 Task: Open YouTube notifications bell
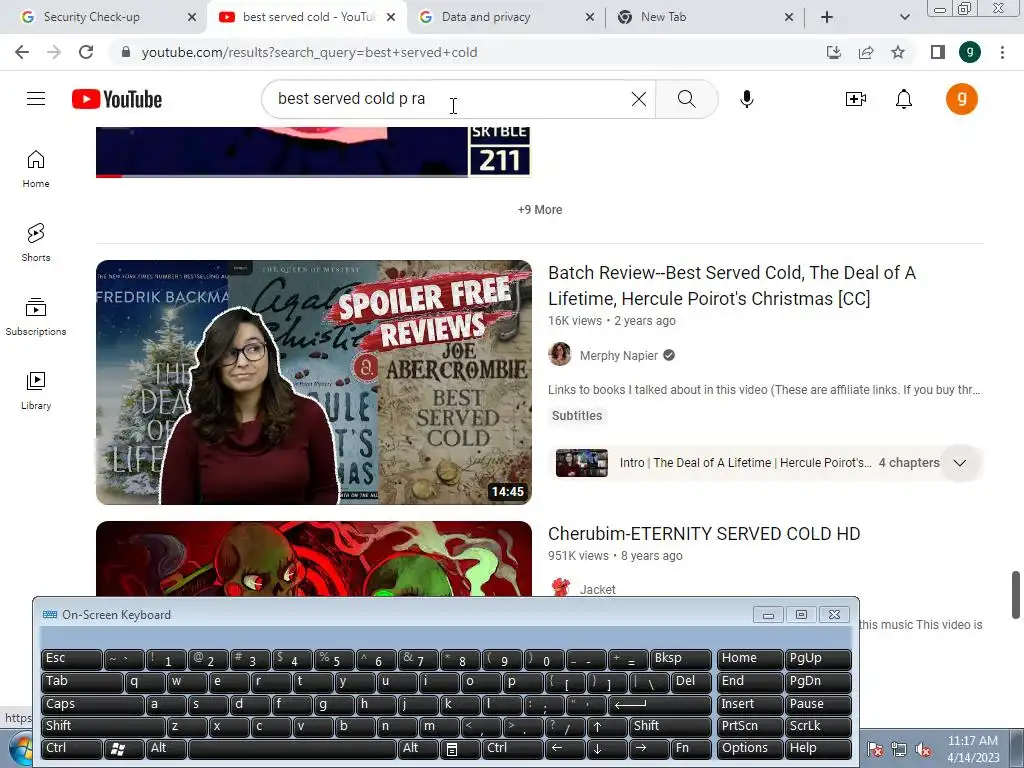(904, 99)
